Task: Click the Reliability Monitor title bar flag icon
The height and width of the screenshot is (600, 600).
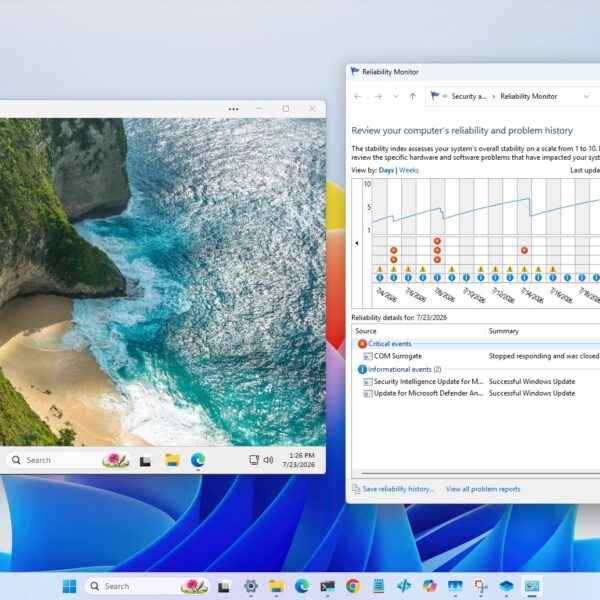Action: (x=355, y=72)
